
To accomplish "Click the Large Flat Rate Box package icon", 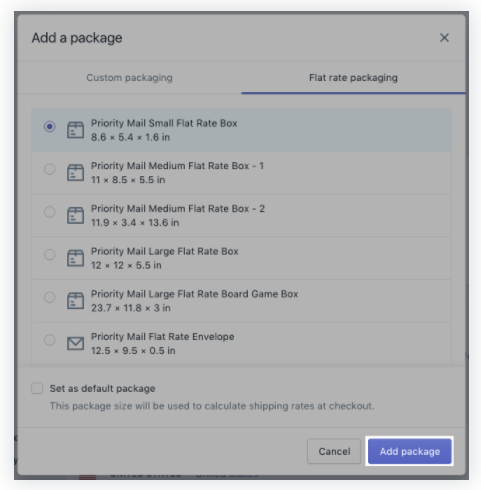I will coord(75,258).
